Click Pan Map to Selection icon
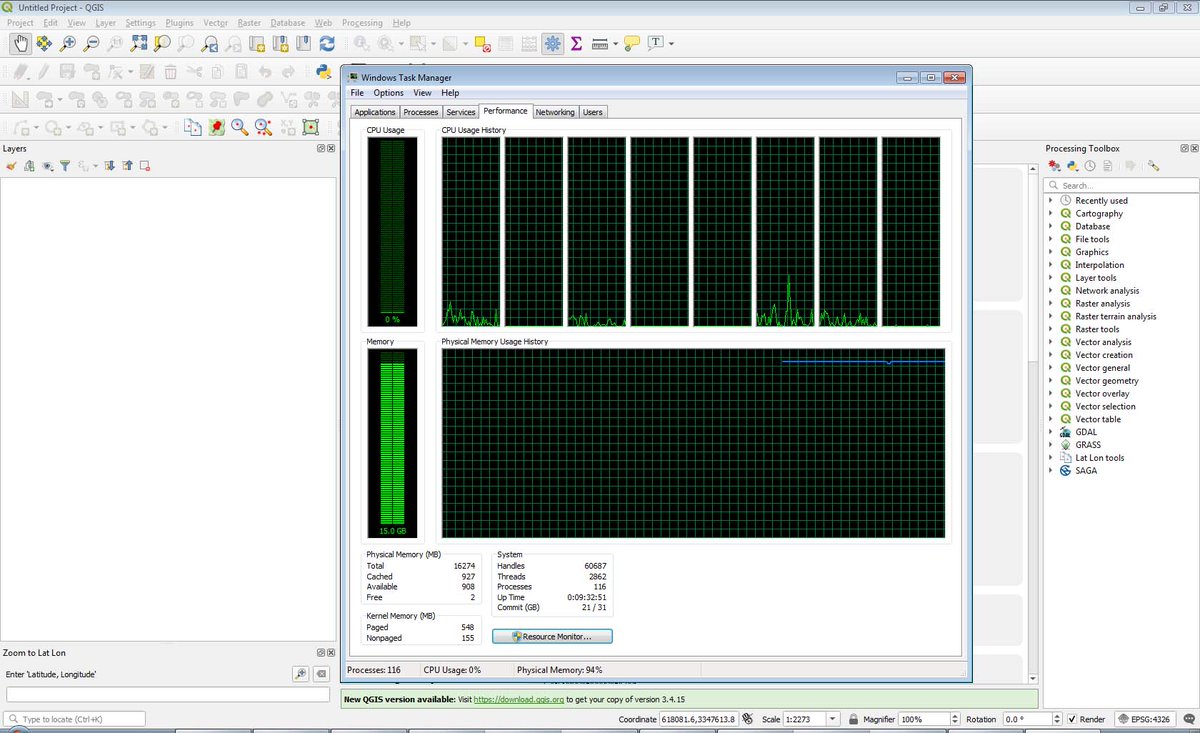Viewport: 1200px width, 733px height. pyautogui.click(x=44, y=43)
